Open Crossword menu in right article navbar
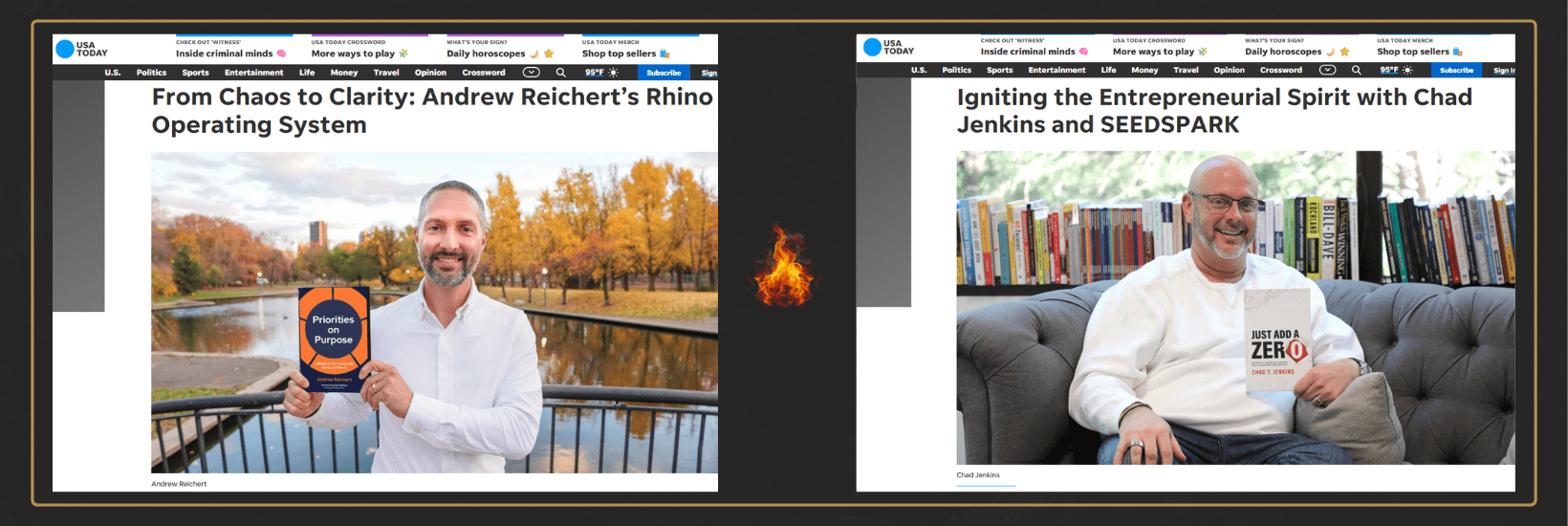Image resolution: width=1568 pixels, height=526 pixels. pos(1280,70)
